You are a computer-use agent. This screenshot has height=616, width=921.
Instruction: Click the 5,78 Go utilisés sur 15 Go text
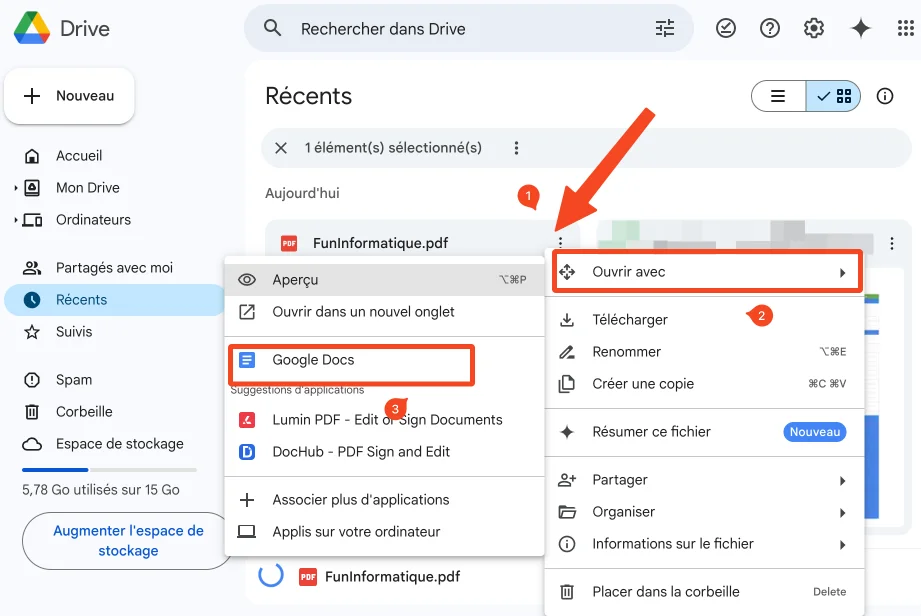point(100,490)
